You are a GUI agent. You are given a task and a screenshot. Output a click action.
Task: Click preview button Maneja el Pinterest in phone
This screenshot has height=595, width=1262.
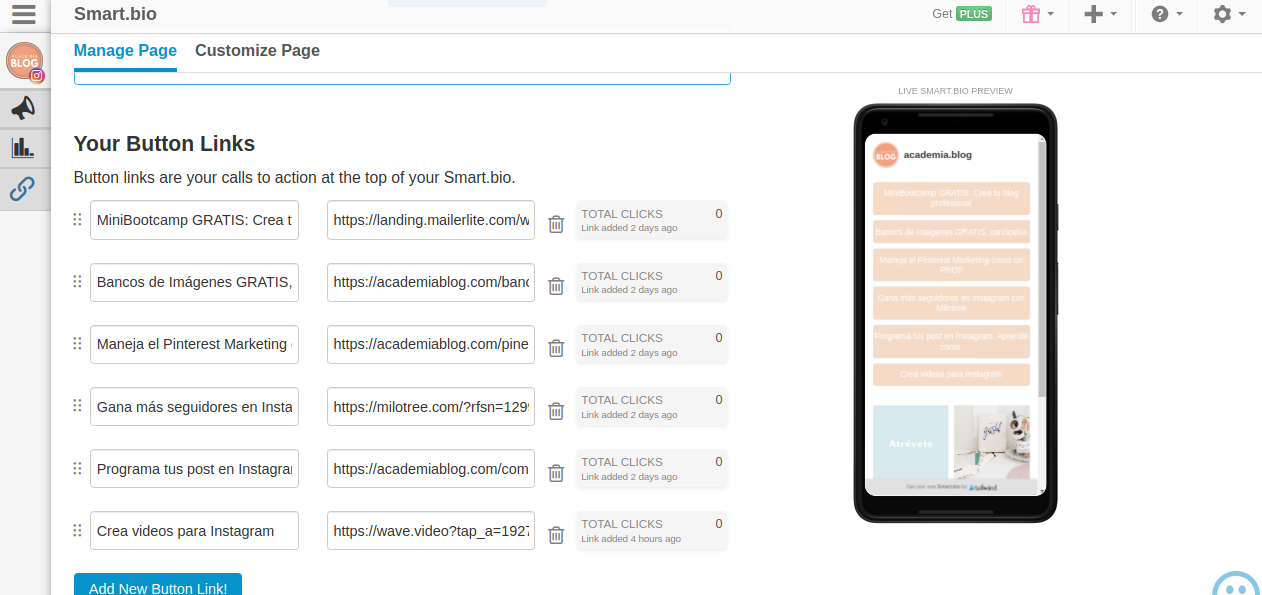(x=951, y=265)
